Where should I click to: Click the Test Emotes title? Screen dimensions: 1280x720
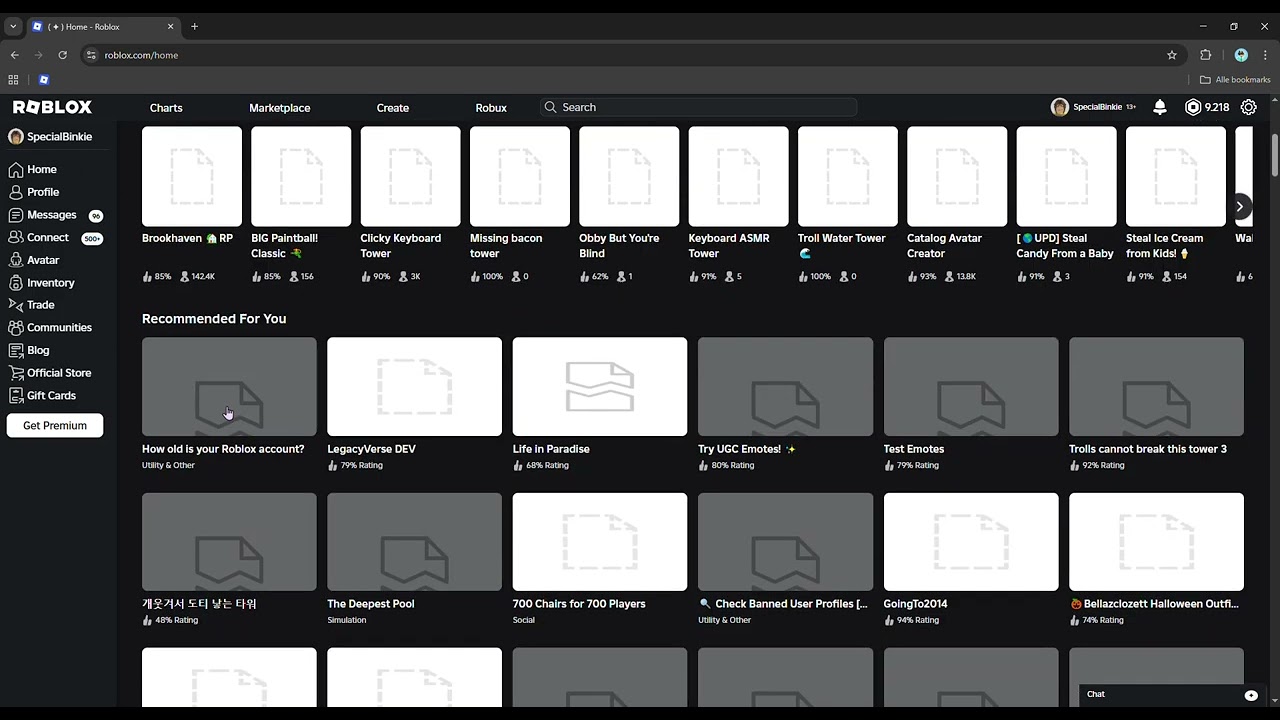(x=914, y=449)
